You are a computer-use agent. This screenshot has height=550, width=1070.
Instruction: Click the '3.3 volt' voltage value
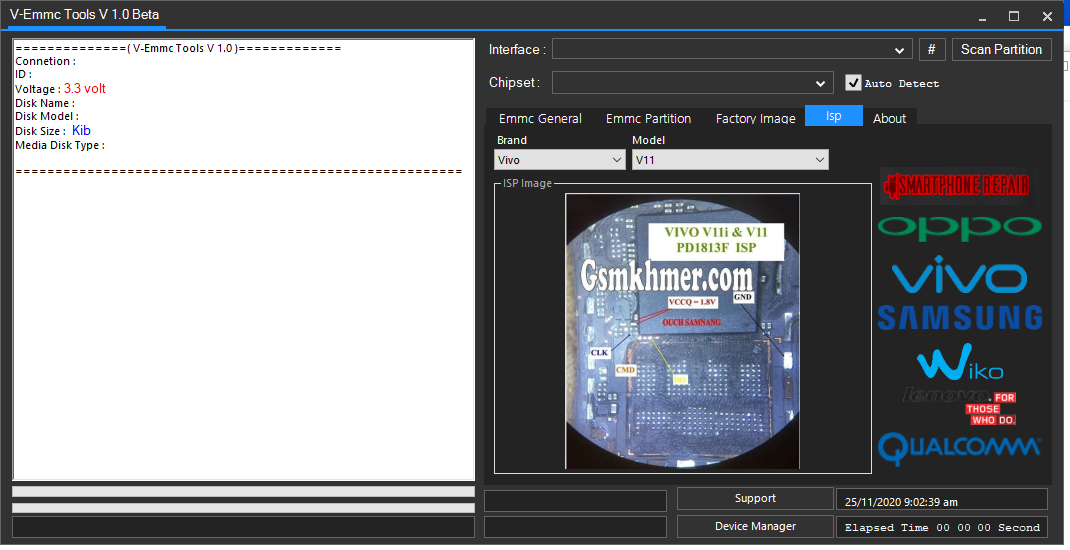click(85, 89)
